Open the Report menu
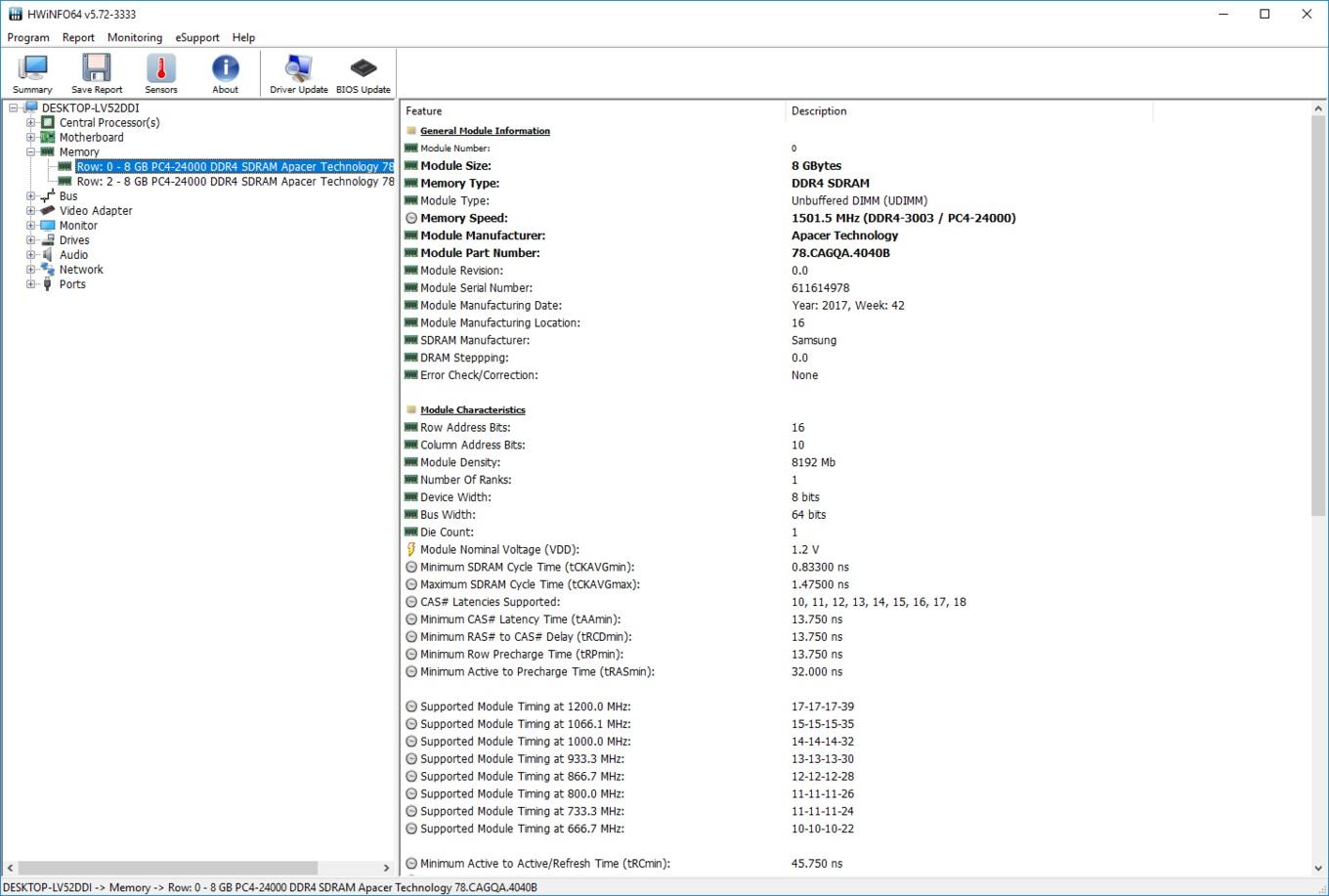1329x896 pixels. point(78,37)
